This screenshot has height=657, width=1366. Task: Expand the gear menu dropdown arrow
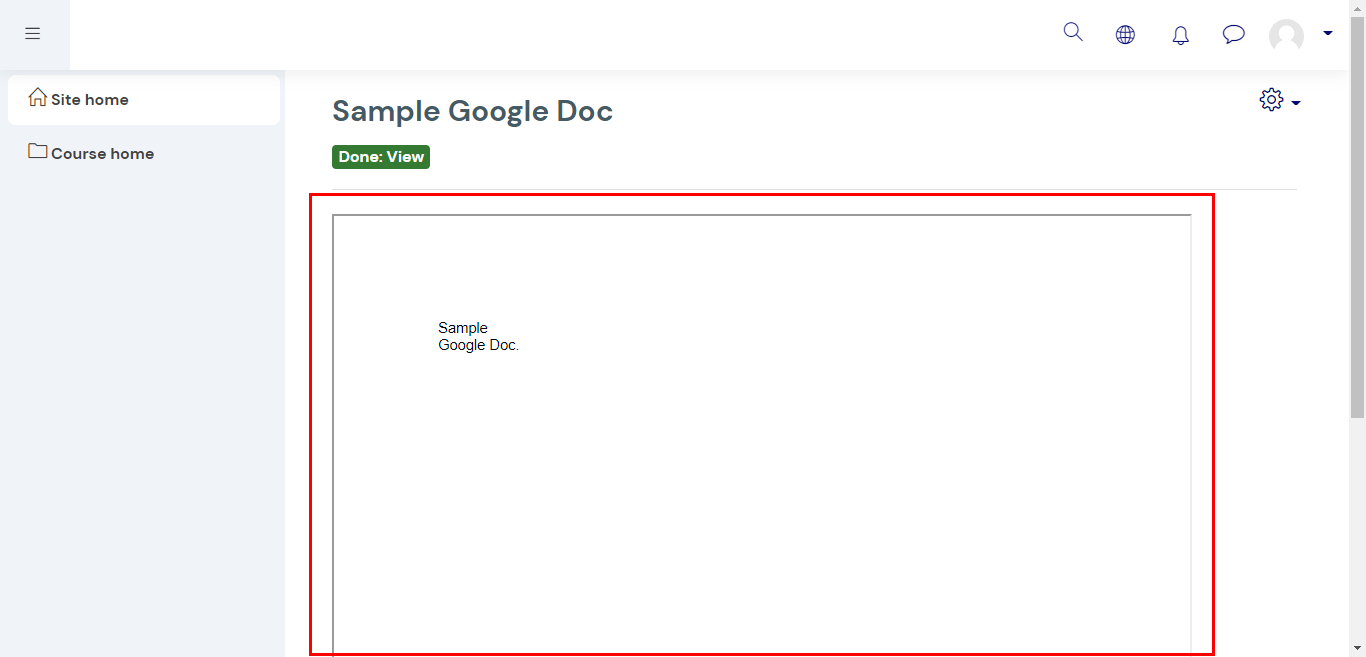point(1296,103)
